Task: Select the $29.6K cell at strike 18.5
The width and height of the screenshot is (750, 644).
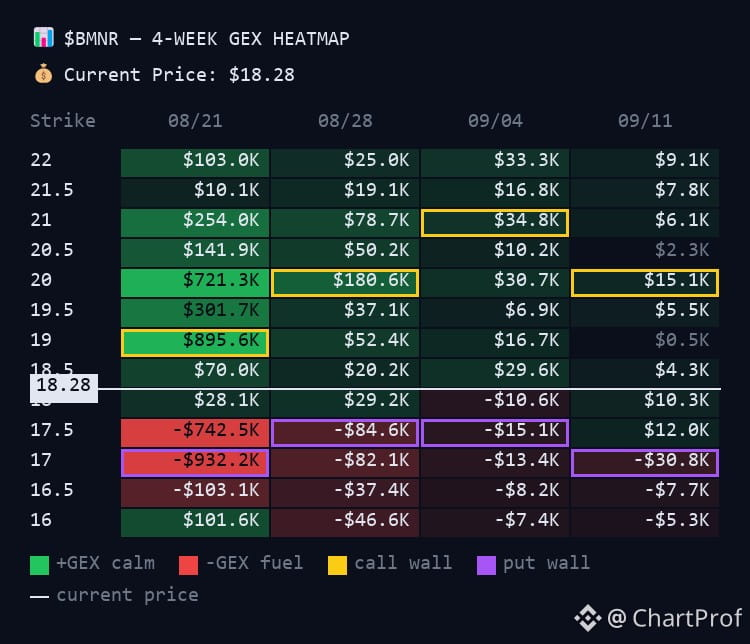Action: pos(495,373)
